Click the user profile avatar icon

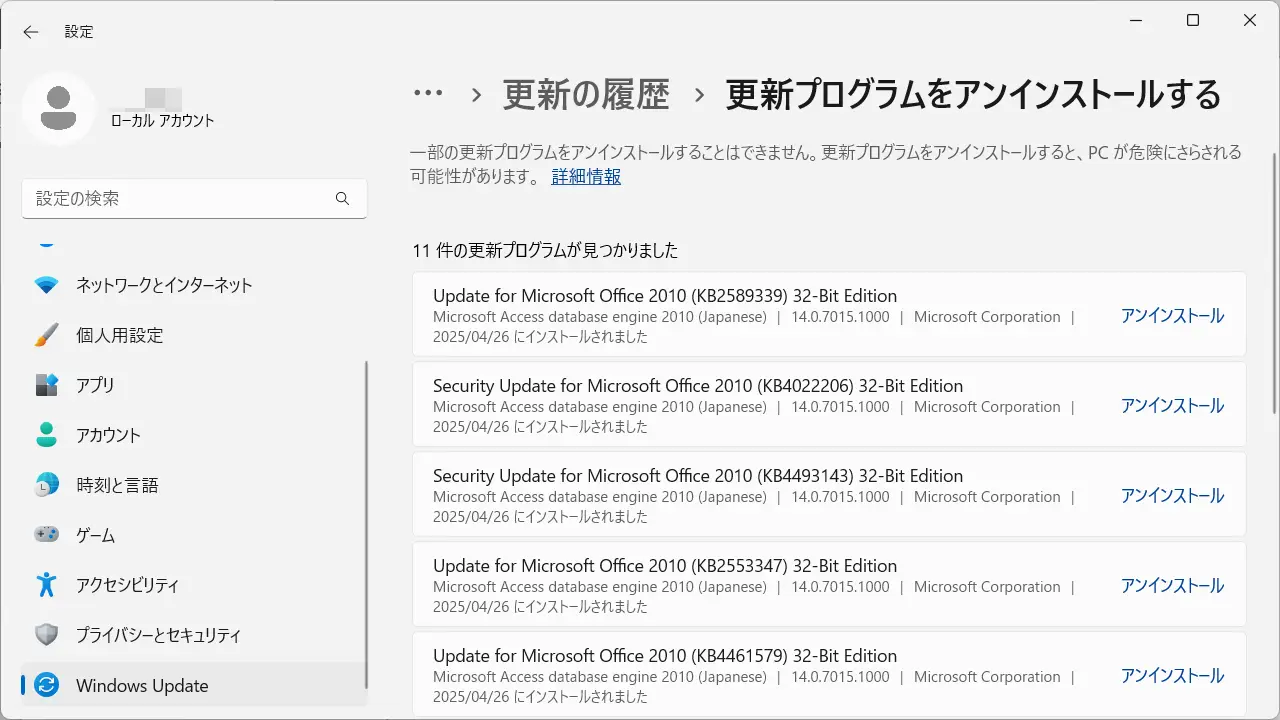click(x=59, y=108)
